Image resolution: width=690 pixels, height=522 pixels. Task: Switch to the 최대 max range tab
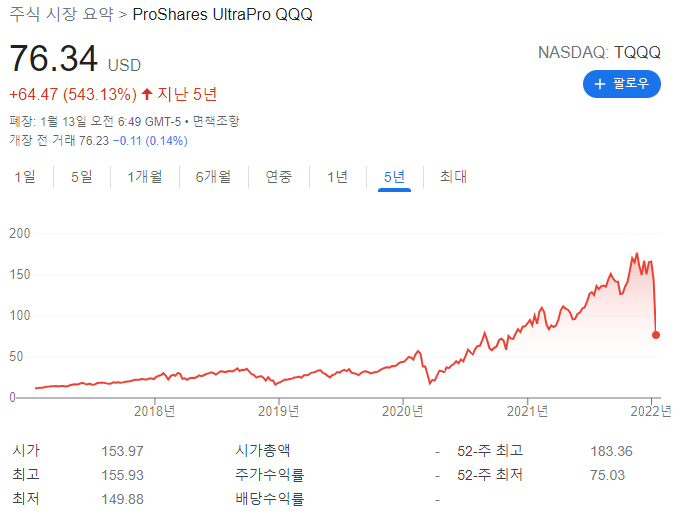pos(453,177)
